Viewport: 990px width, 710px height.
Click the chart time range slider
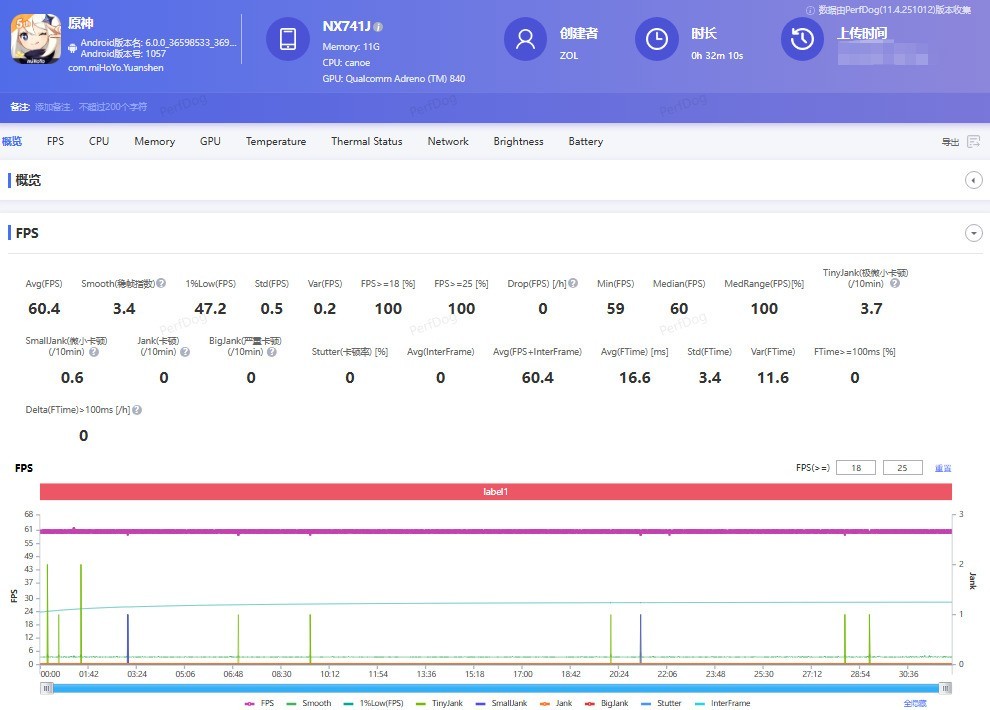[x=495, y=688]
